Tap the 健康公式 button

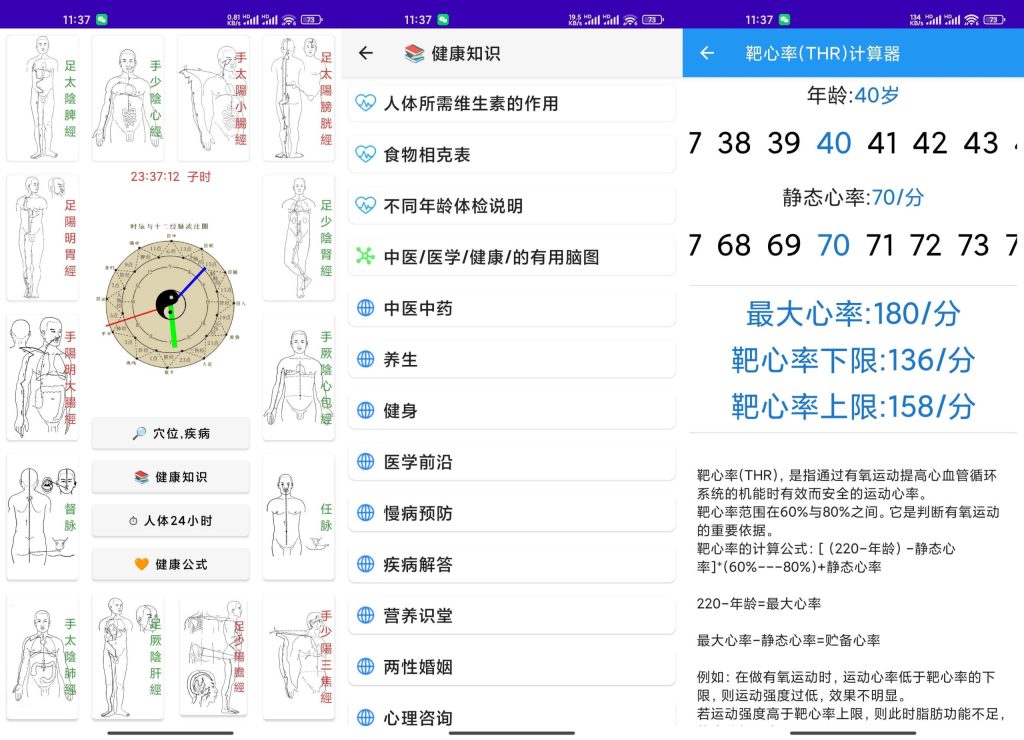170,564
